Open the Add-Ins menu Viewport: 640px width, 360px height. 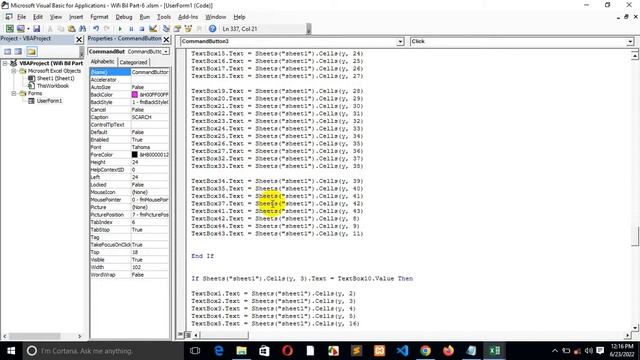point(188,17)
